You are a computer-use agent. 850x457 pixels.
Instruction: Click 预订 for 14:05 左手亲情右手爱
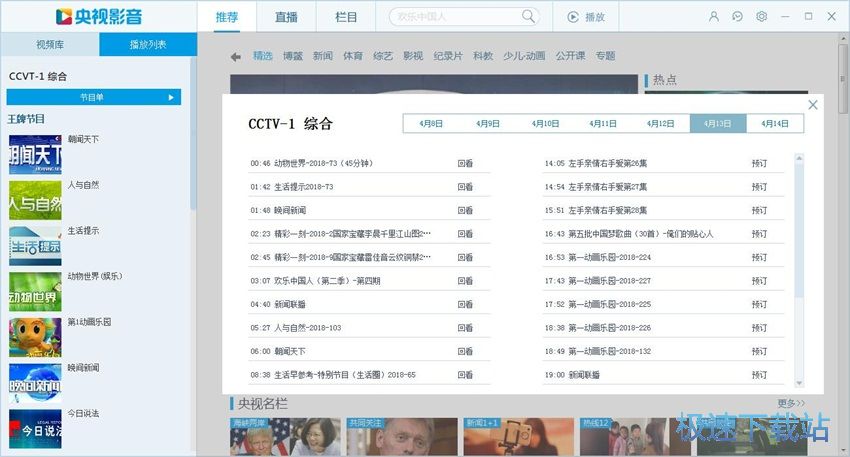click(759, 163)
